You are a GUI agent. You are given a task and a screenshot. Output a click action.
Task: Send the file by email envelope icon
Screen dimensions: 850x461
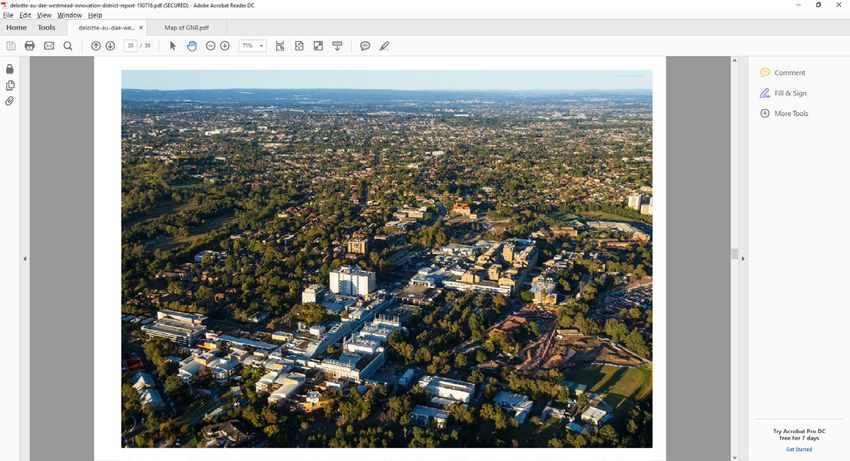coord(49,46)
